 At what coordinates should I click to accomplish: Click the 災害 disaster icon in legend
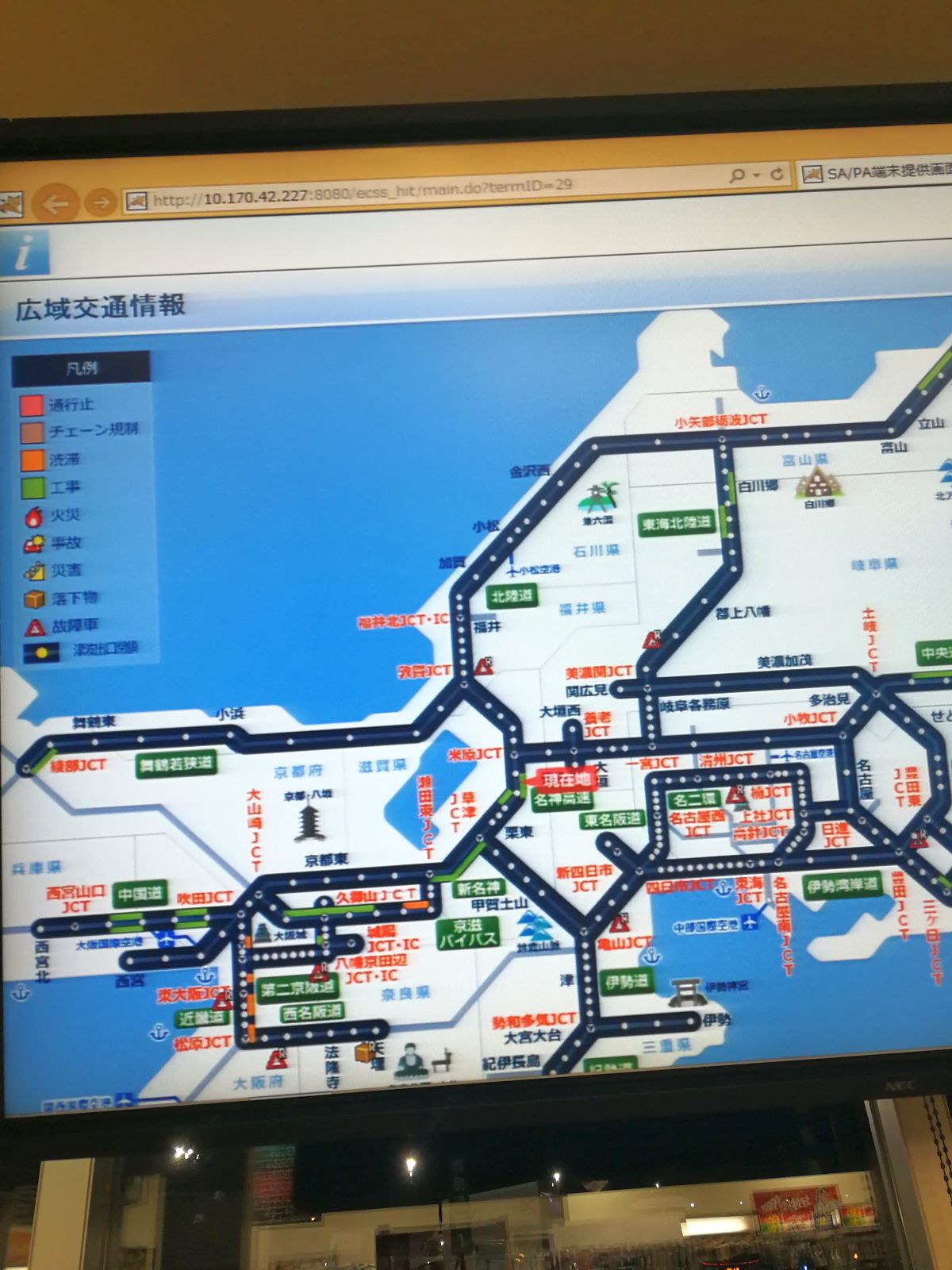tap(34, 571)
